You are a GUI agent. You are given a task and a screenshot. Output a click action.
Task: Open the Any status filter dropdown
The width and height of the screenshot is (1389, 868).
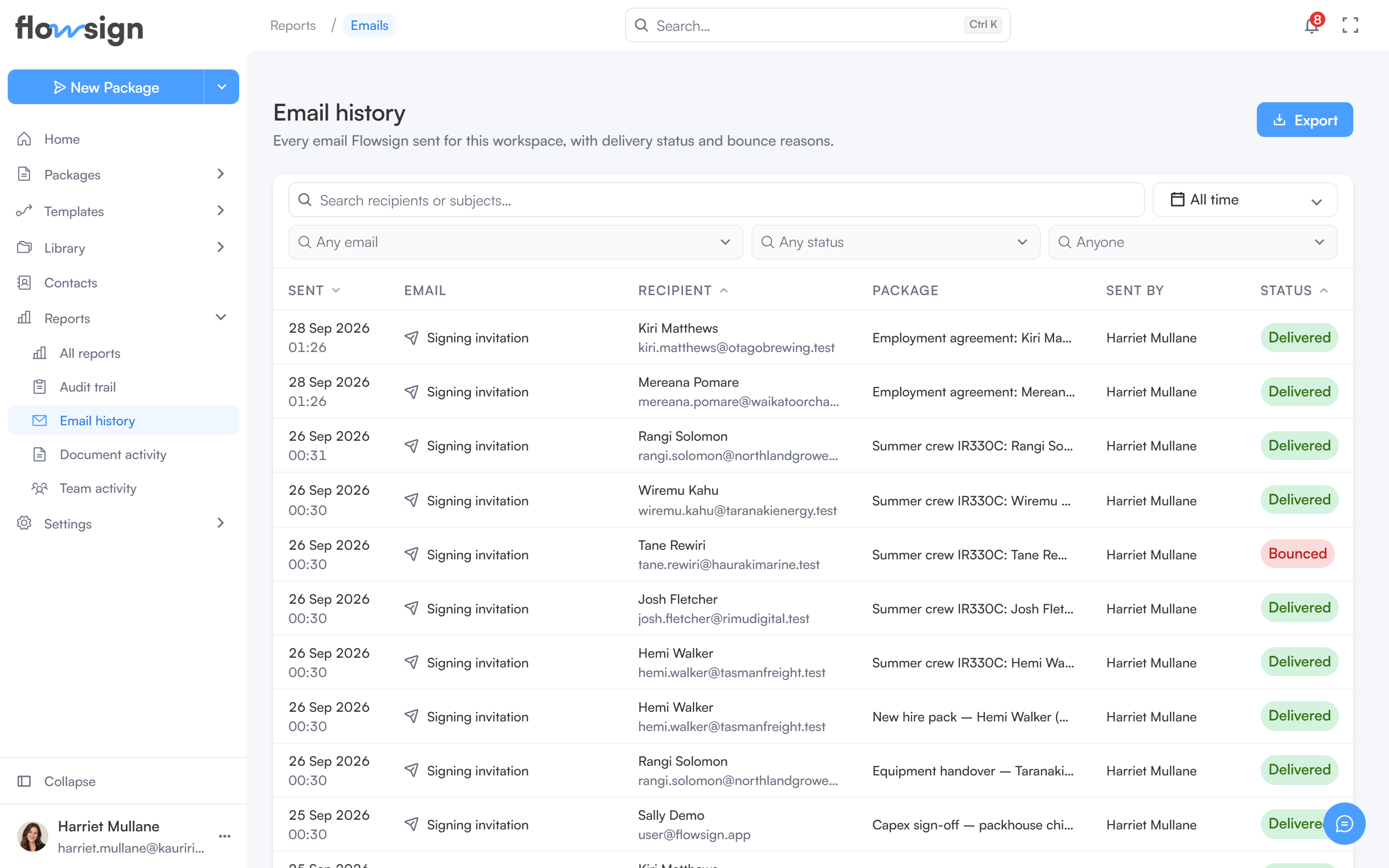pyautogui.click(x=896, y=242)
